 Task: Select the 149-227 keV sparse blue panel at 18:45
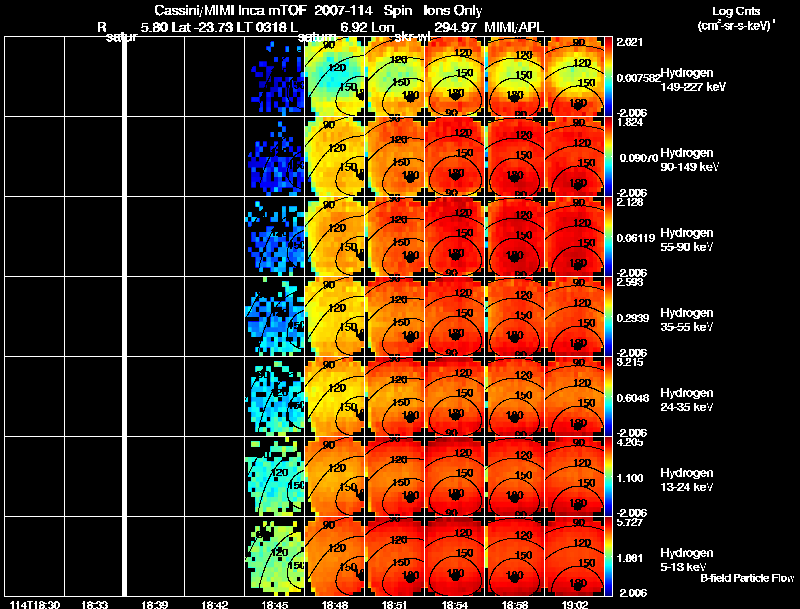tap(274, 77)
